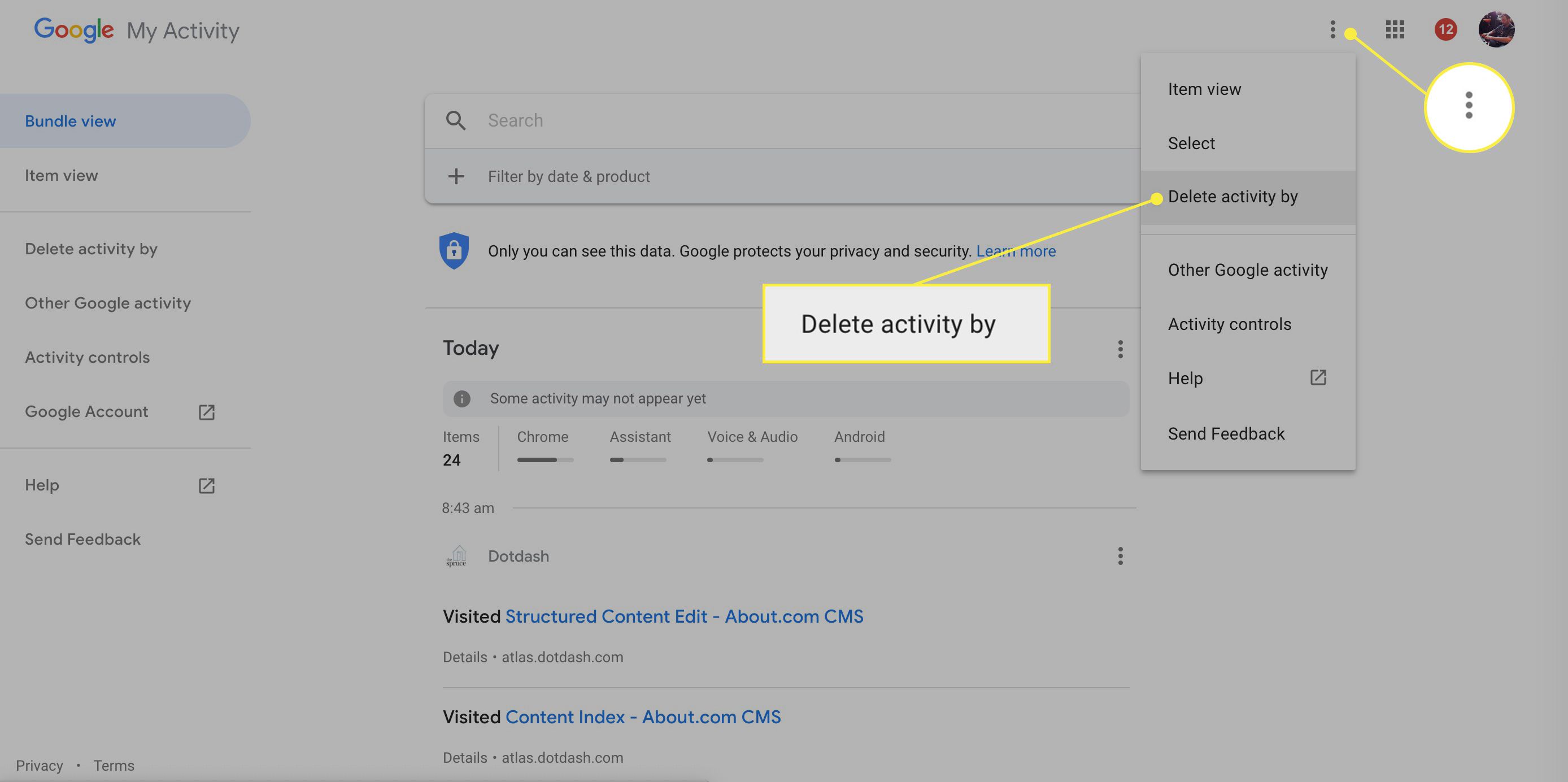The width and height of the screenshot is (1568, 782).
Task: Open Content Index - About.com CMS link
Action: (643, 717)
